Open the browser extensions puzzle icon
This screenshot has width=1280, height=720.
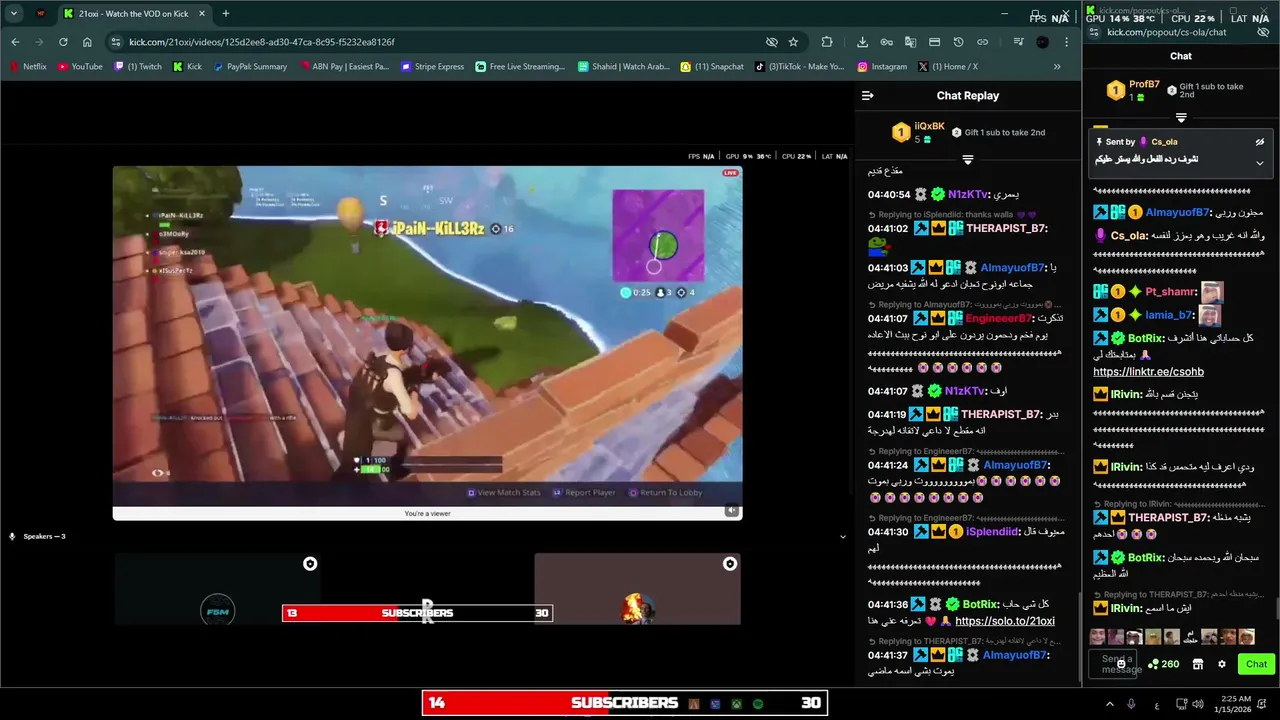point(827,42)
